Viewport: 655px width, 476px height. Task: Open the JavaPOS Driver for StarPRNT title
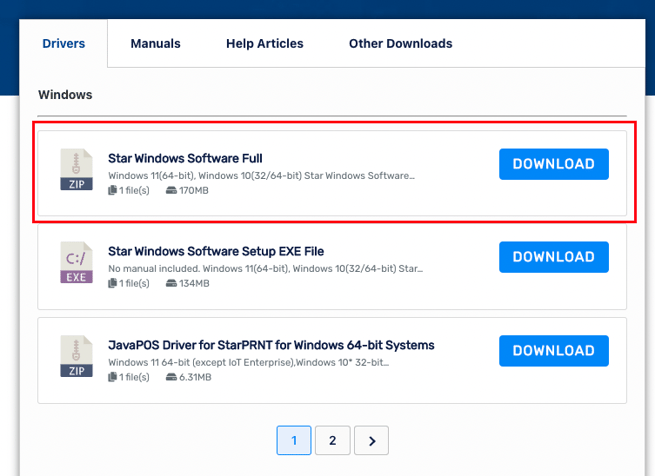coord(271,345)
